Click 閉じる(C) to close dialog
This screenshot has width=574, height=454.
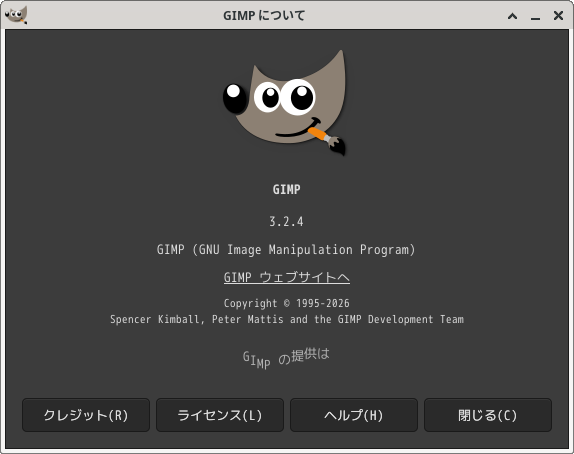(x=488, y=415)
